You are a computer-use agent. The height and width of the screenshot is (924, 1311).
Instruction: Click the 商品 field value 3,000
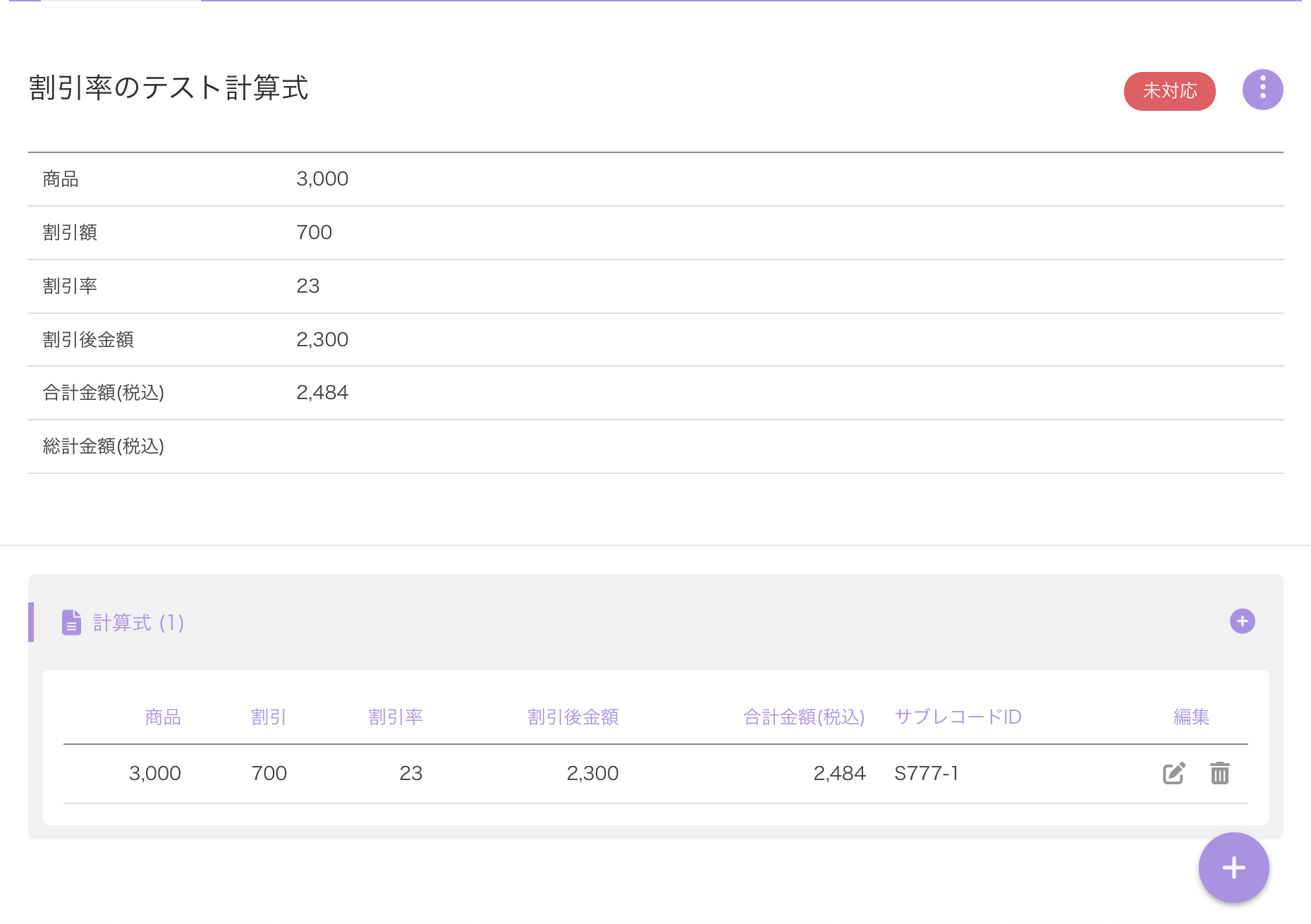pyautogui.click(x=322, y=179)
